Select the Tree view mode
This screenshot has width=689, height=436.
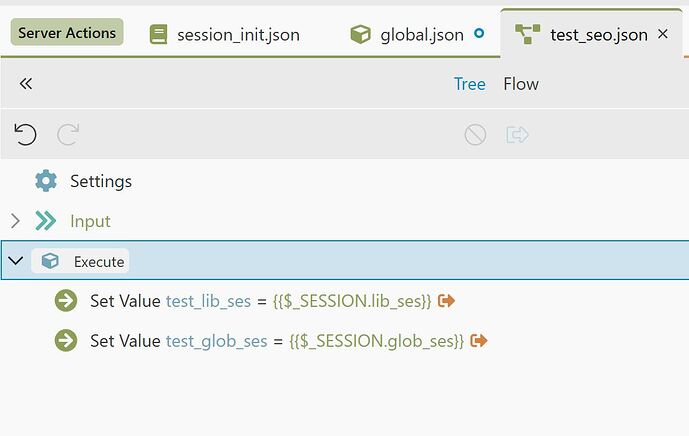click(x=469, y=84)
